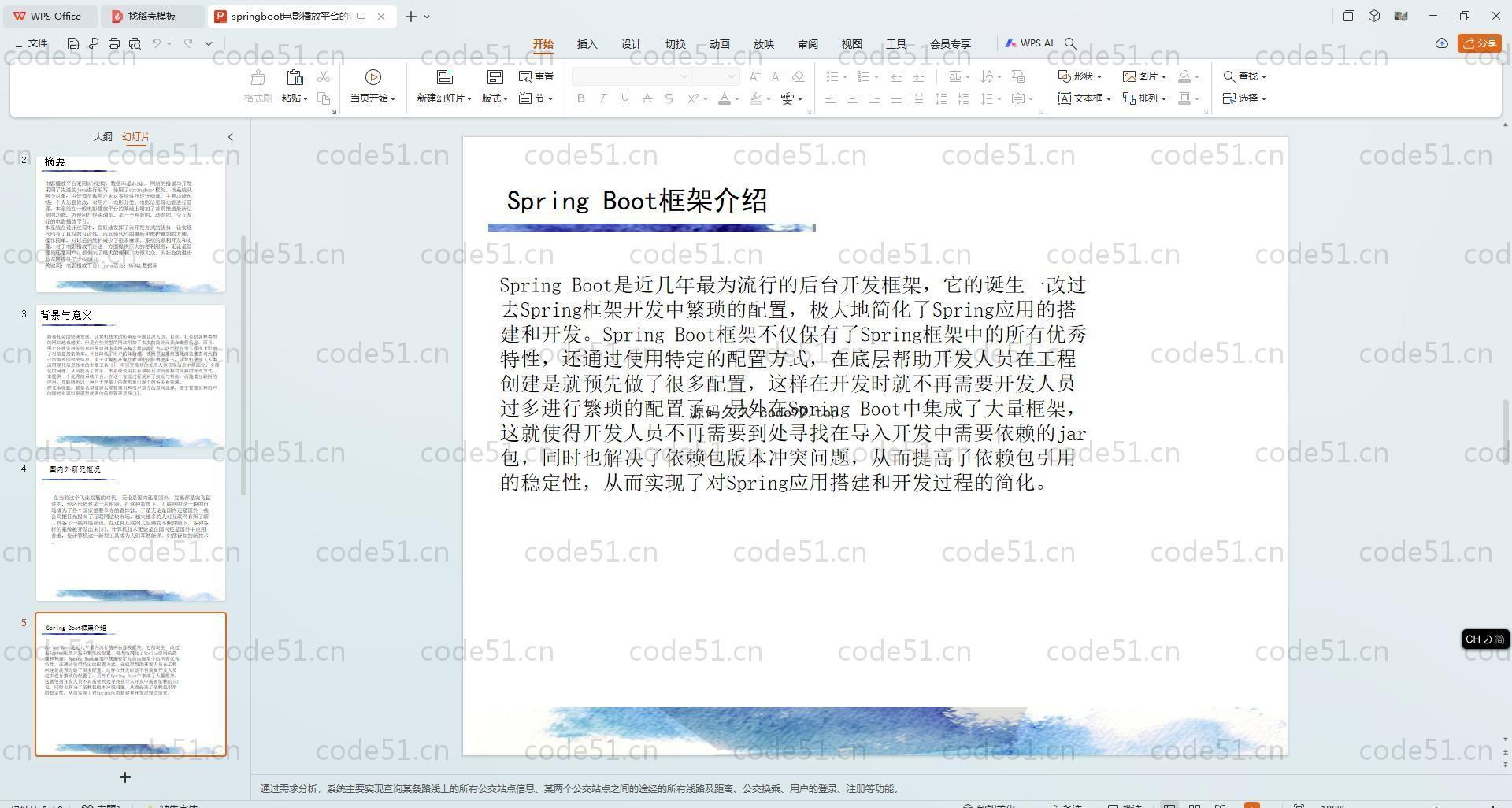
Task: Toggle superscript X² formatting
Action: 692,98
